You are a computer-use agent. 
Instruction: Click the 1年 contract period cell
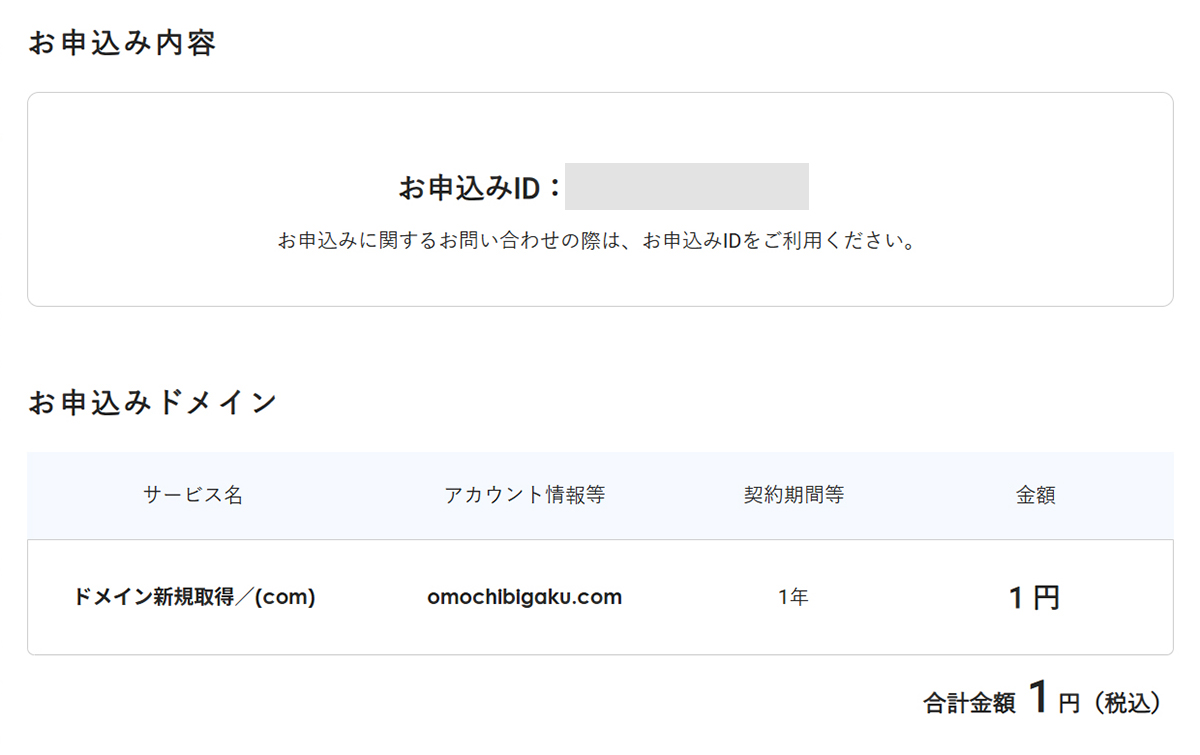(x=793, y=598)
